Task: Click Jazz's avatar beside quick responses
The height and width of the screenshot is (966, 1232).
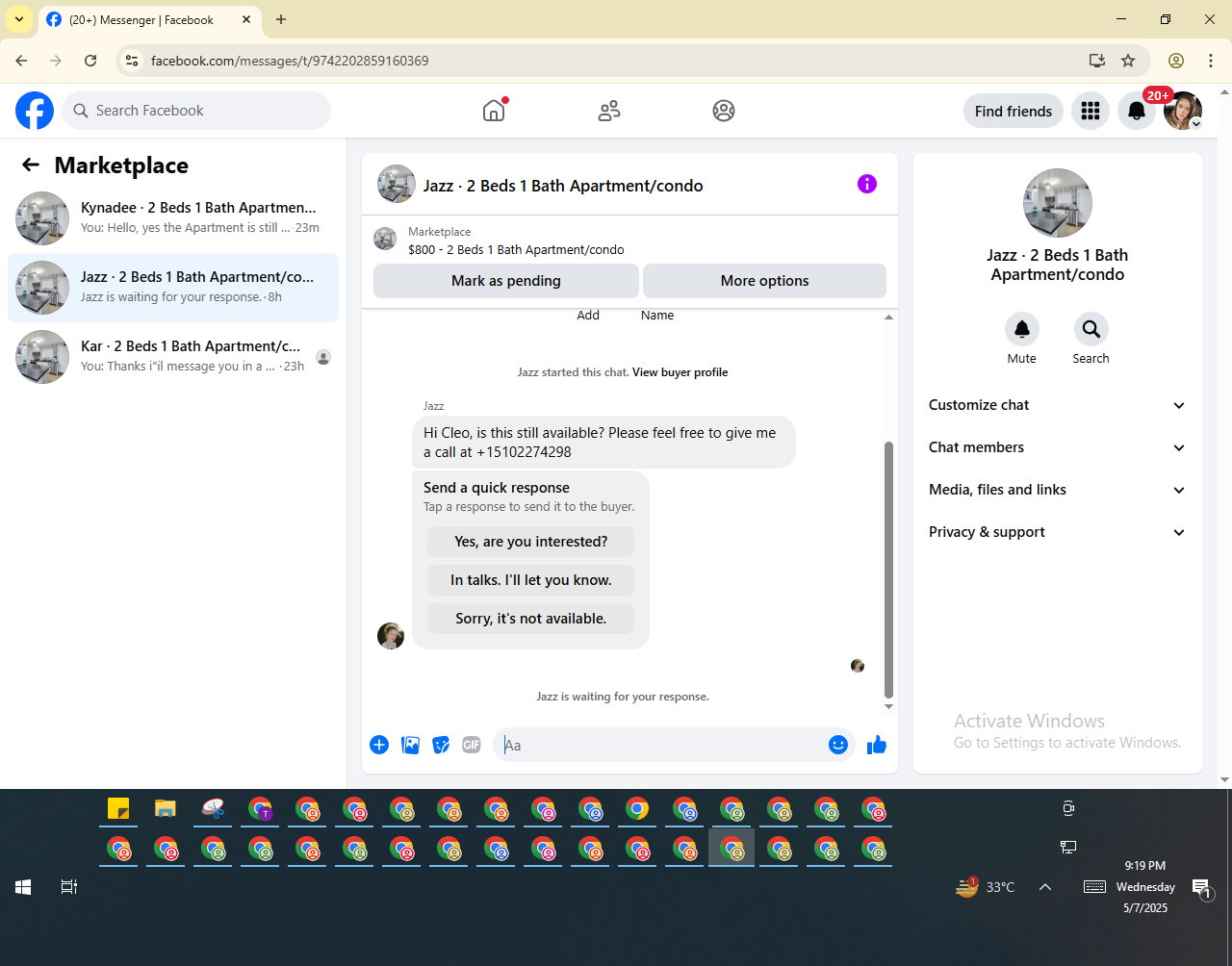Action: coord(391,636)
